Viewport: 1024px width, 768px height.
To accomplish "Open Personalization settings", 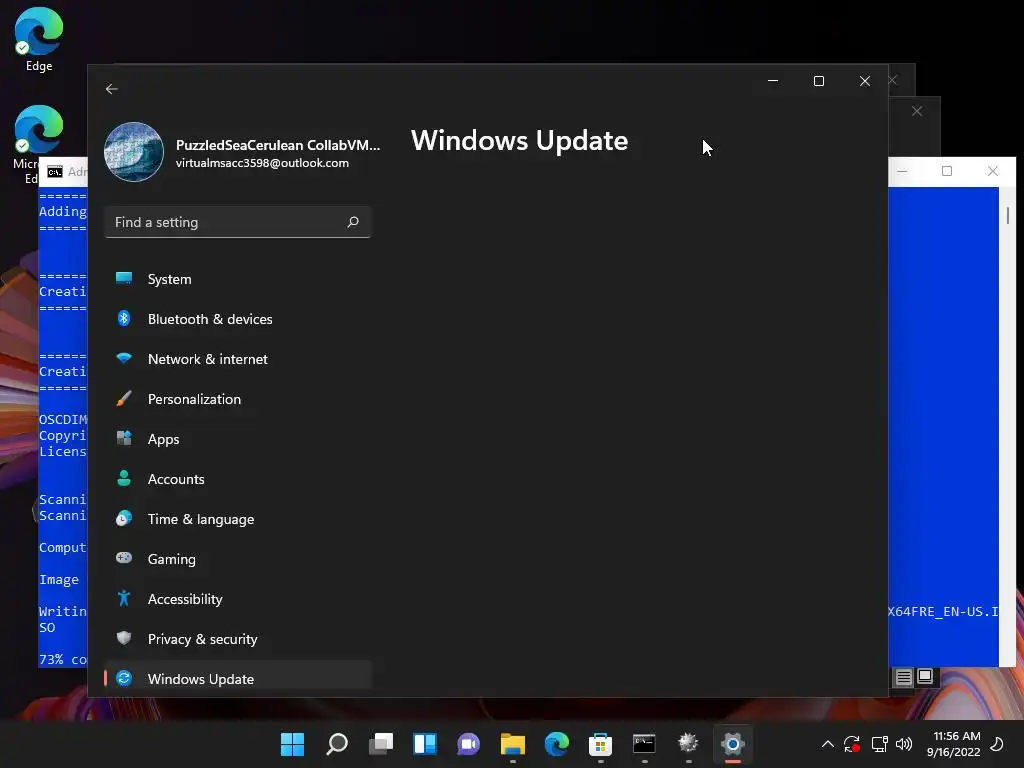I will click(238, 399).
